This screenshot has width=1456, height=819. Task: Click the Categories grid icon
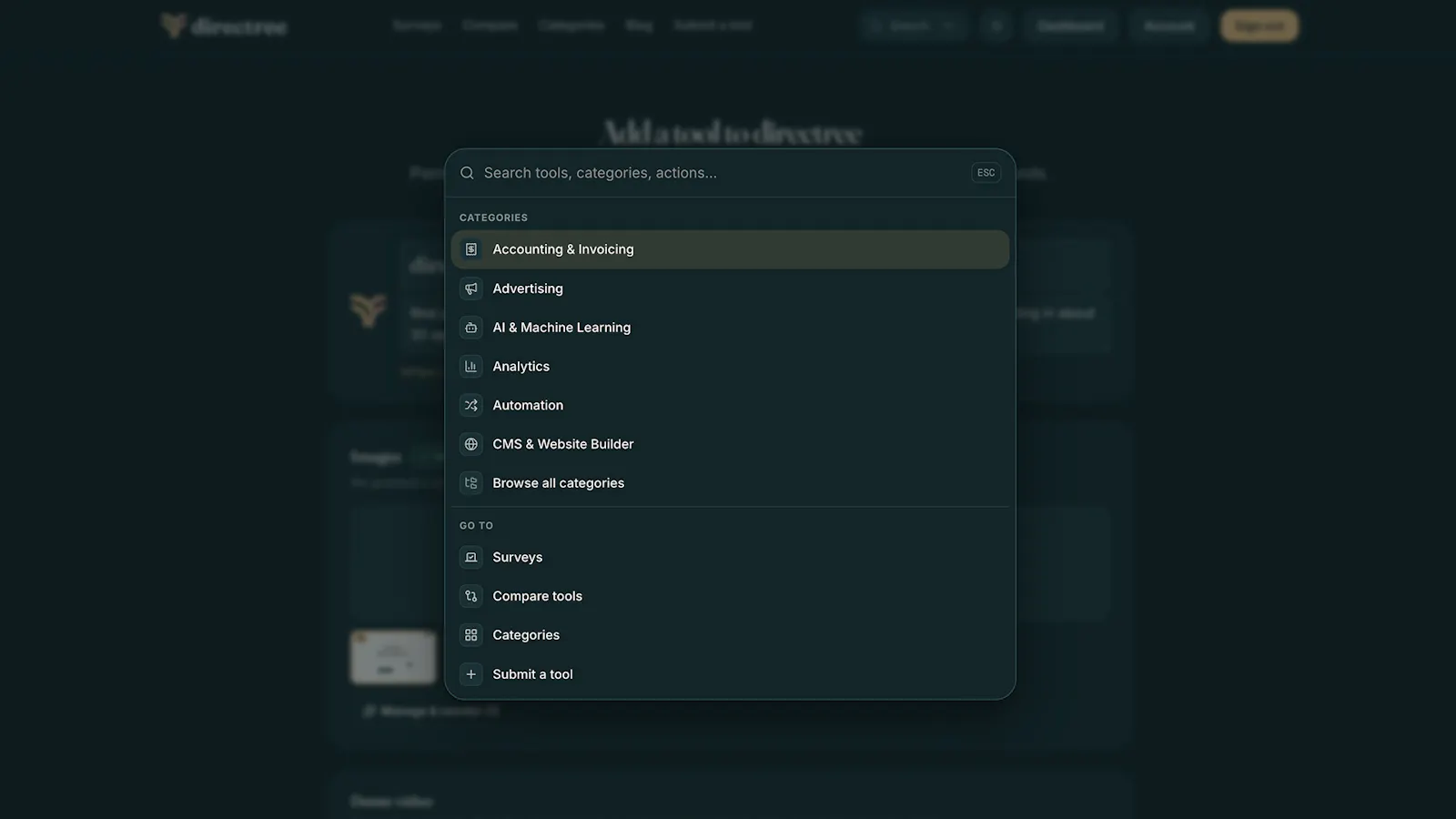471,635
